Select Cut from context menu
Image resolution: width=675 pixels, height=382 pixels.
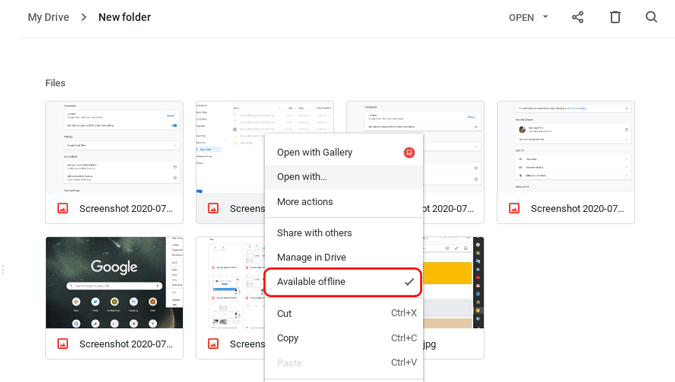pos(344,314)
